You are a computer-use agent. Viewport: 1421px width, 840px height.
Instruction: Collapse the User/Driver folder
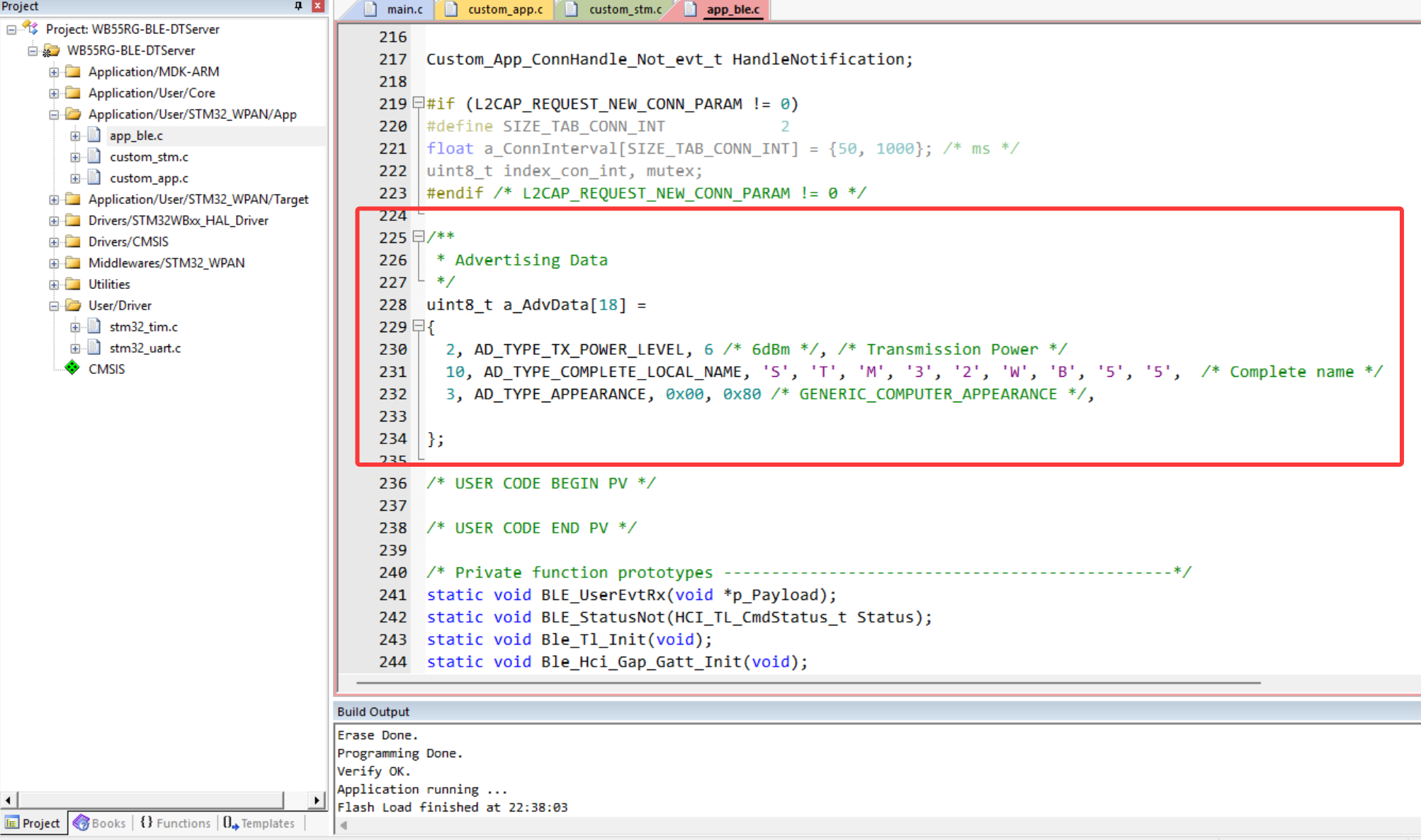54,305
